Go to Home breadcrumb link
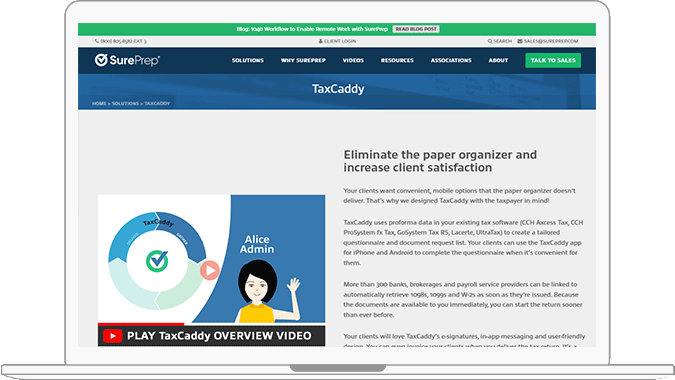The width and height of the screenshot is (675, 380). click(x=99, y=103)
